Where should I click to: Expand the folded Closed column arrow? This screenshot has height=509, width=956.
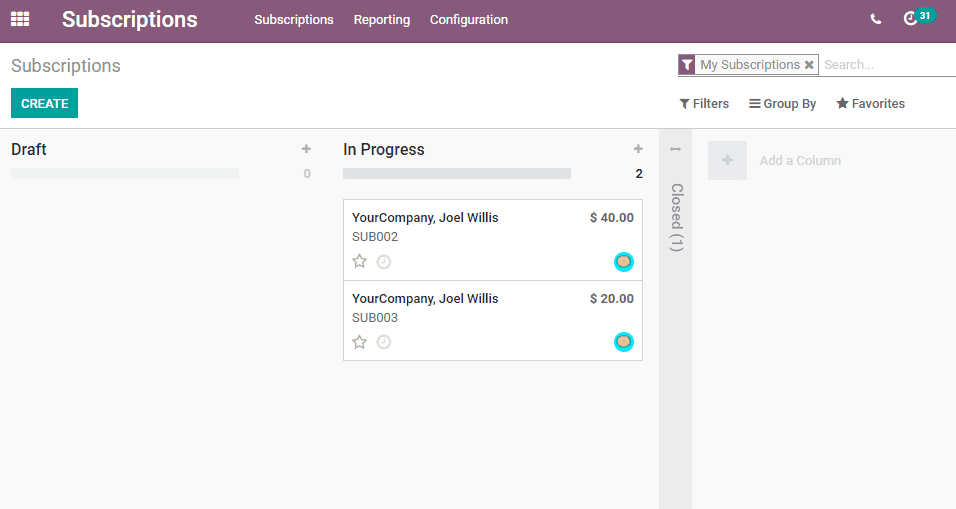click(x=675, y=149)
